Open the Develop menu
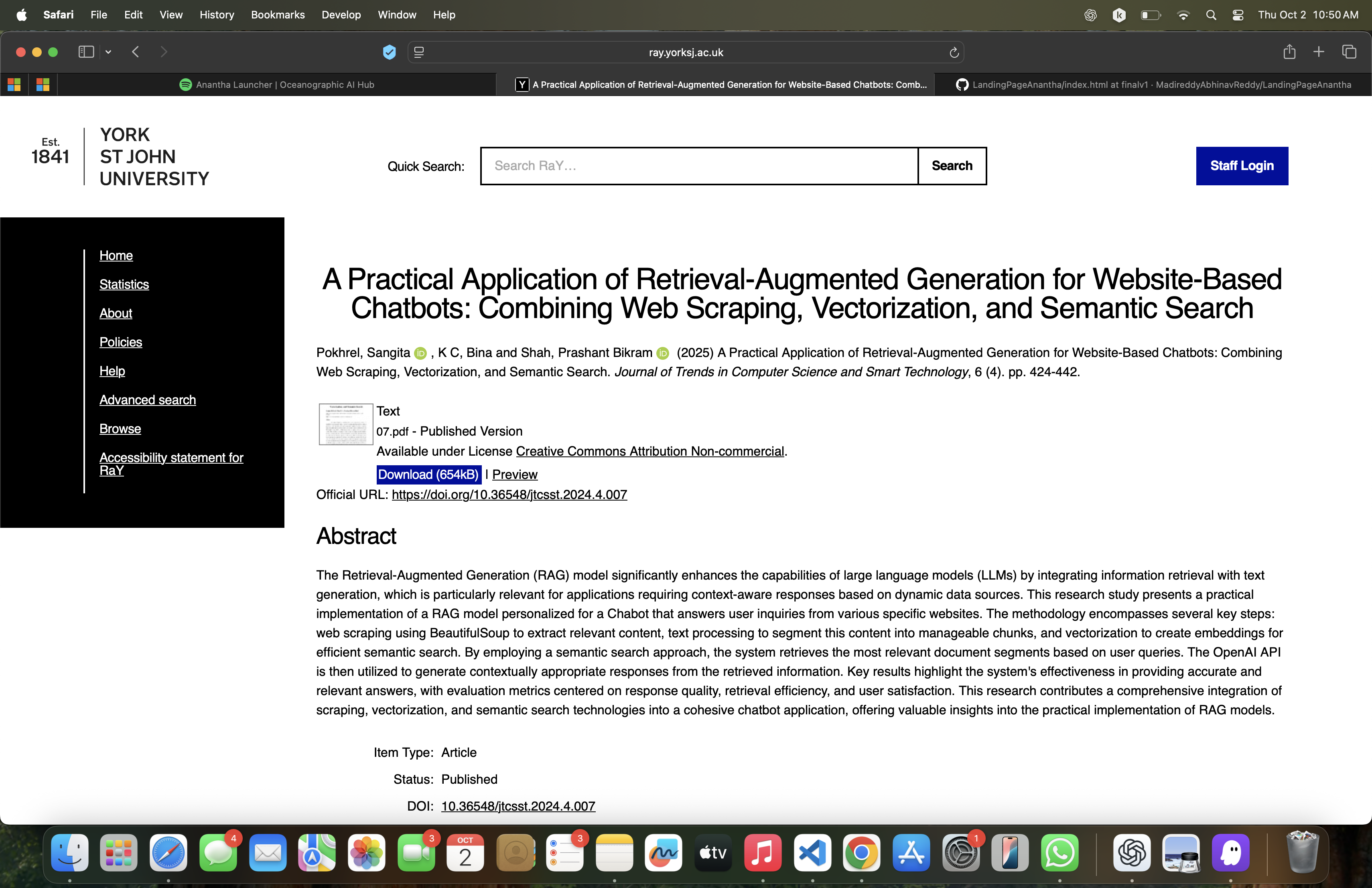The image size is (1372, 888). click(341, 15)
